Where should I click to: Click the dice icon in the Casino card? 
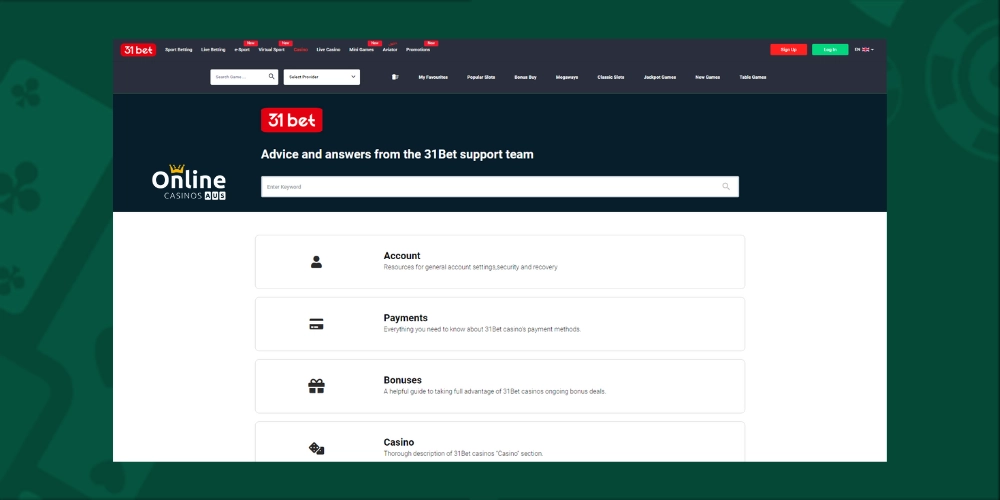coord(316,448)
